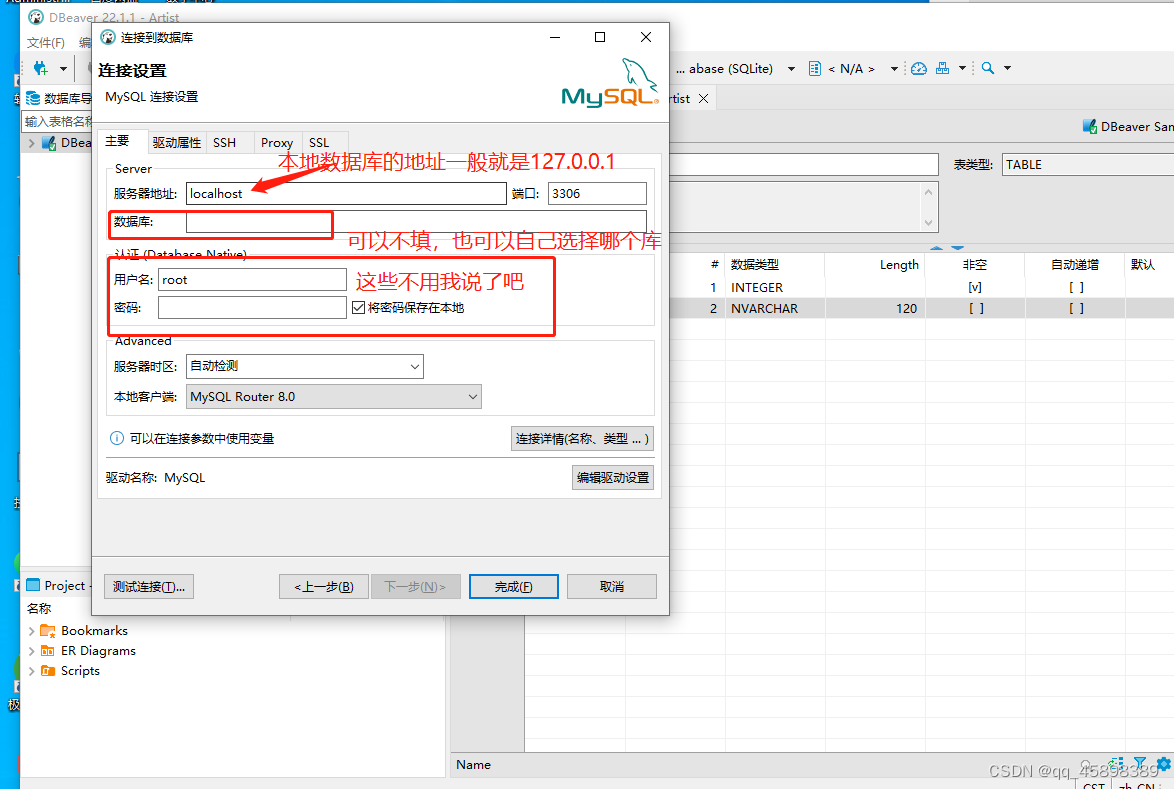Click the 数据库 name input field
Viewport: 1174px width, 789px height.
416,222
